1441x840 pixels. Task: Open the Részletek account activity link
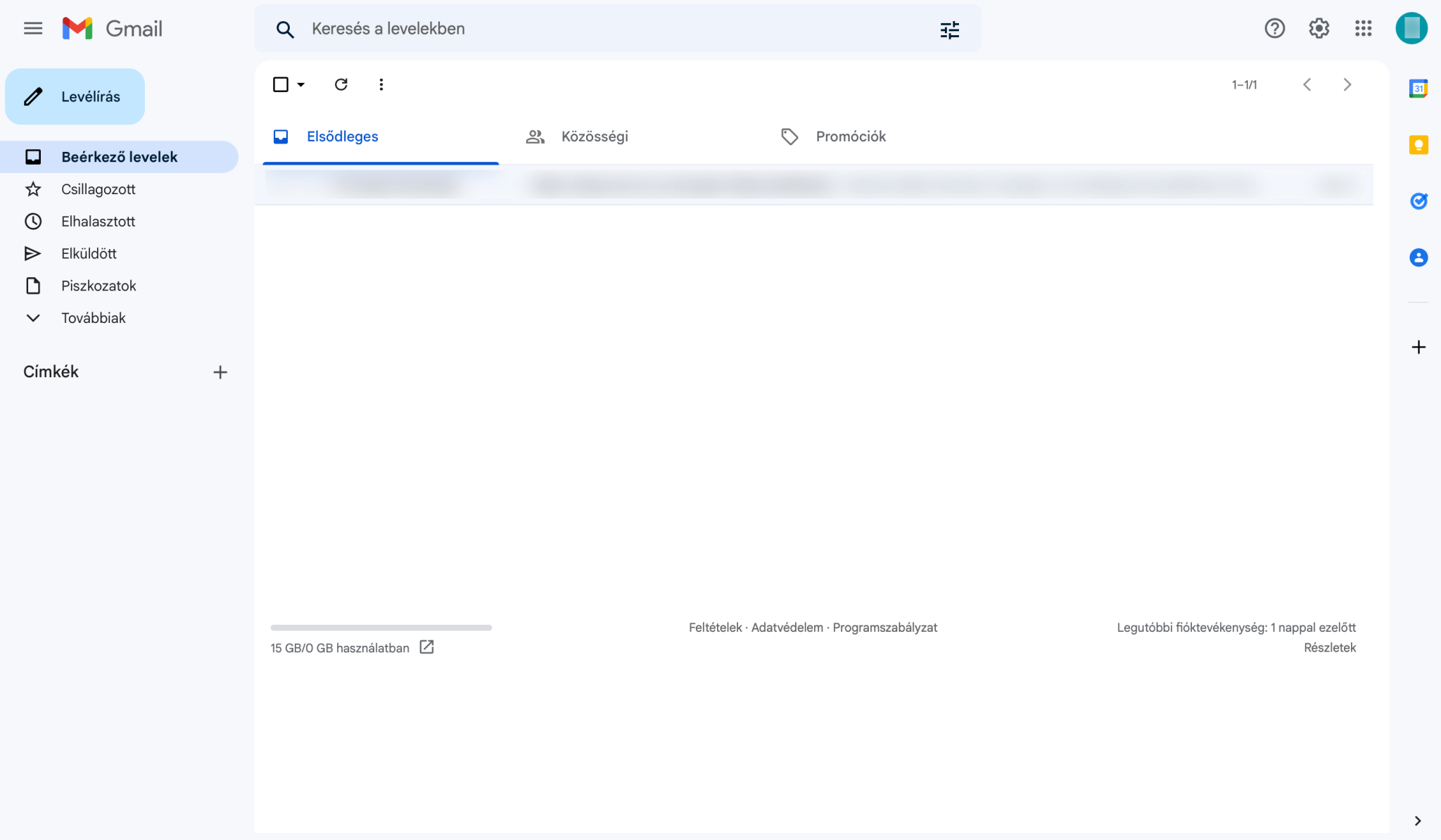pos(1329,647)
